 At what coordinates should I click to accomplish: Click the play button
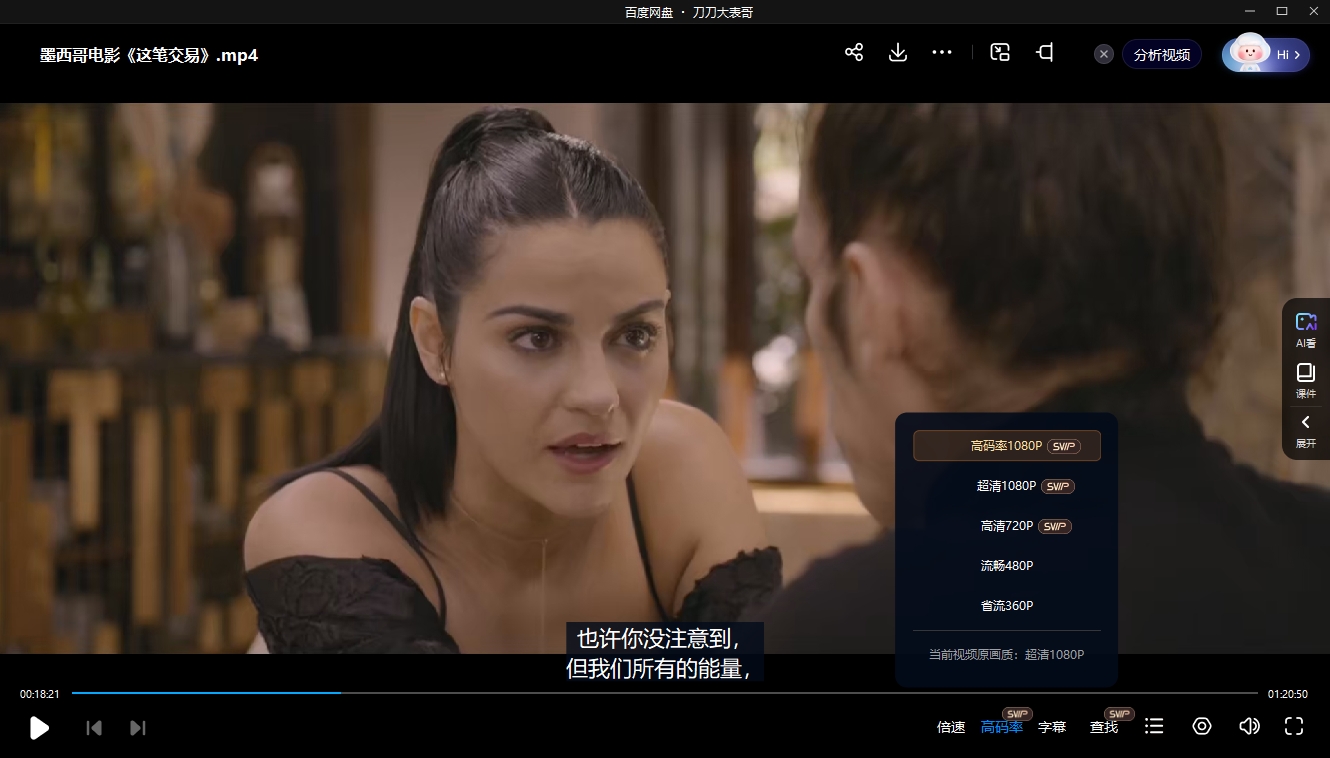point(39,727)
